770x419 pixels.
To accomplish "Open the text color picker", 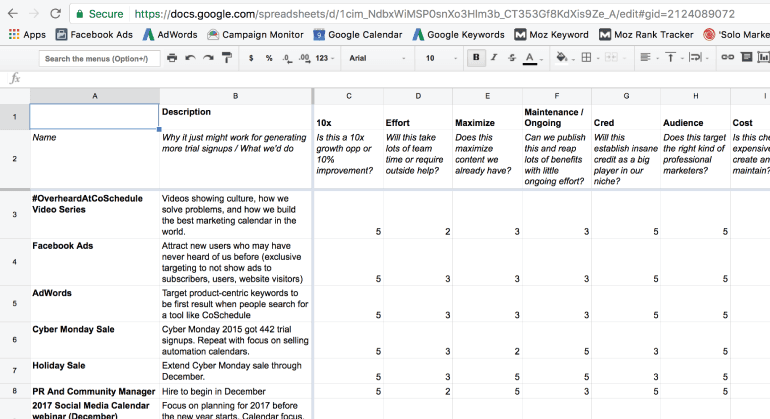I will pos(529,58).
